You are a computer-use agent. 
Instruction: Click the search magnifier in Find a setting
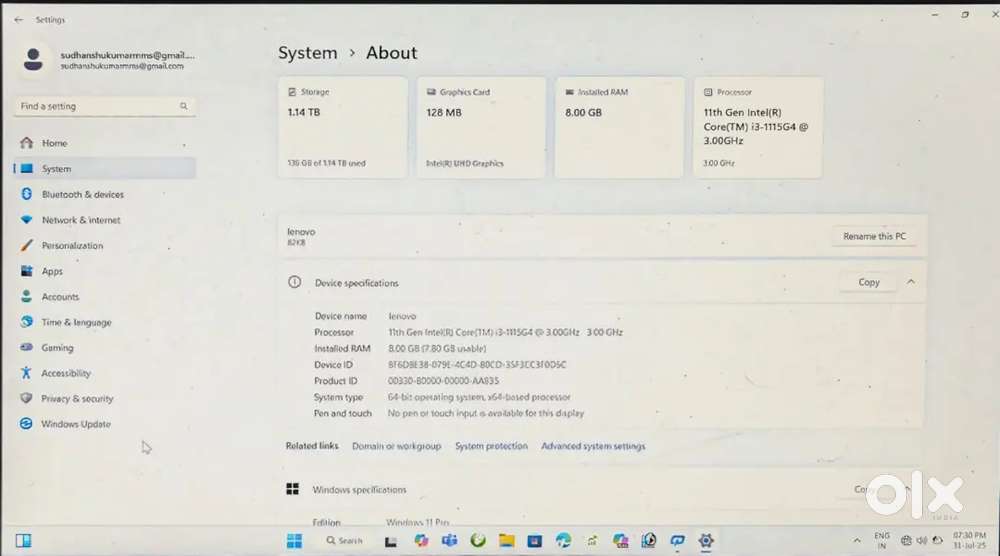[184, 106]
